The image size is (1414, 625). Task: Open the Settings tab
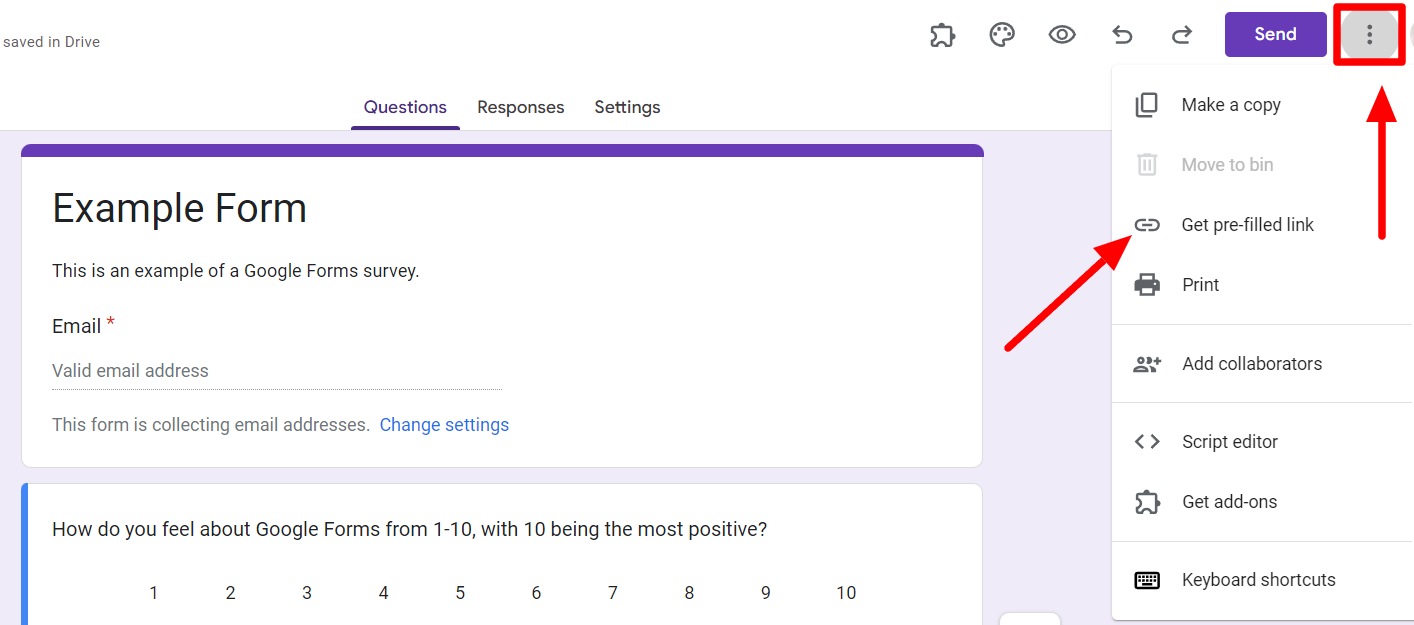click(x=627, y=107)
